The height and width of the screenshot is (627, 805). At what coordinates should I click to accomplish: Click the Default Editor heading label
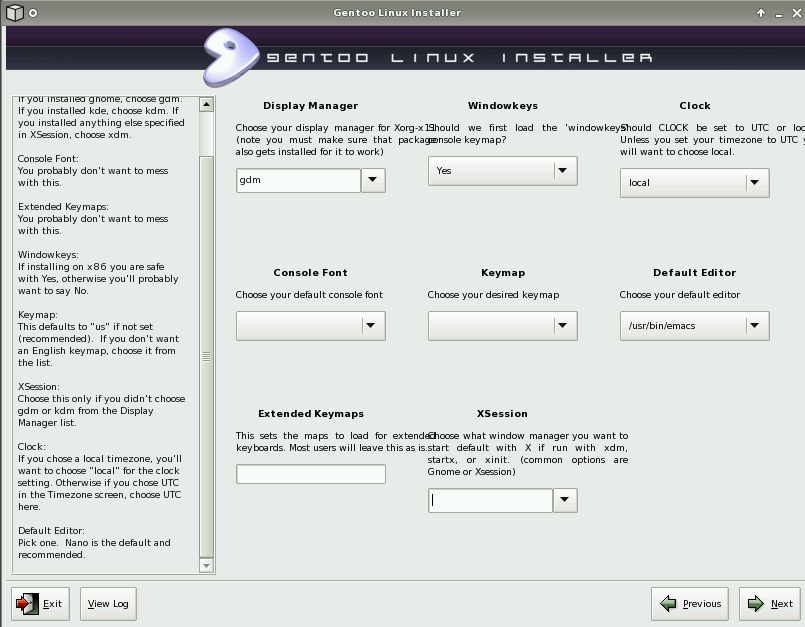[695, 273]
